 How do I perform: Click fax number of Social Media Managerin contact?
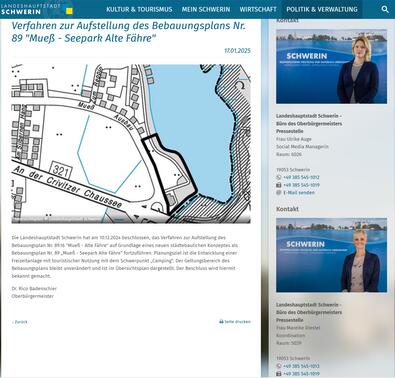tap(301, 185)
